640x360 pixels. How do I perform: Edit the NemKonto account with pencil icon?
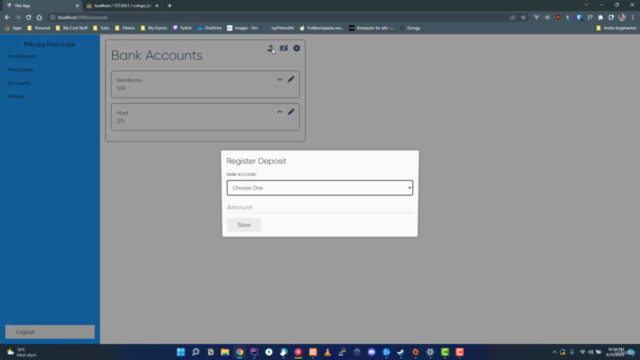pos(291,79)
